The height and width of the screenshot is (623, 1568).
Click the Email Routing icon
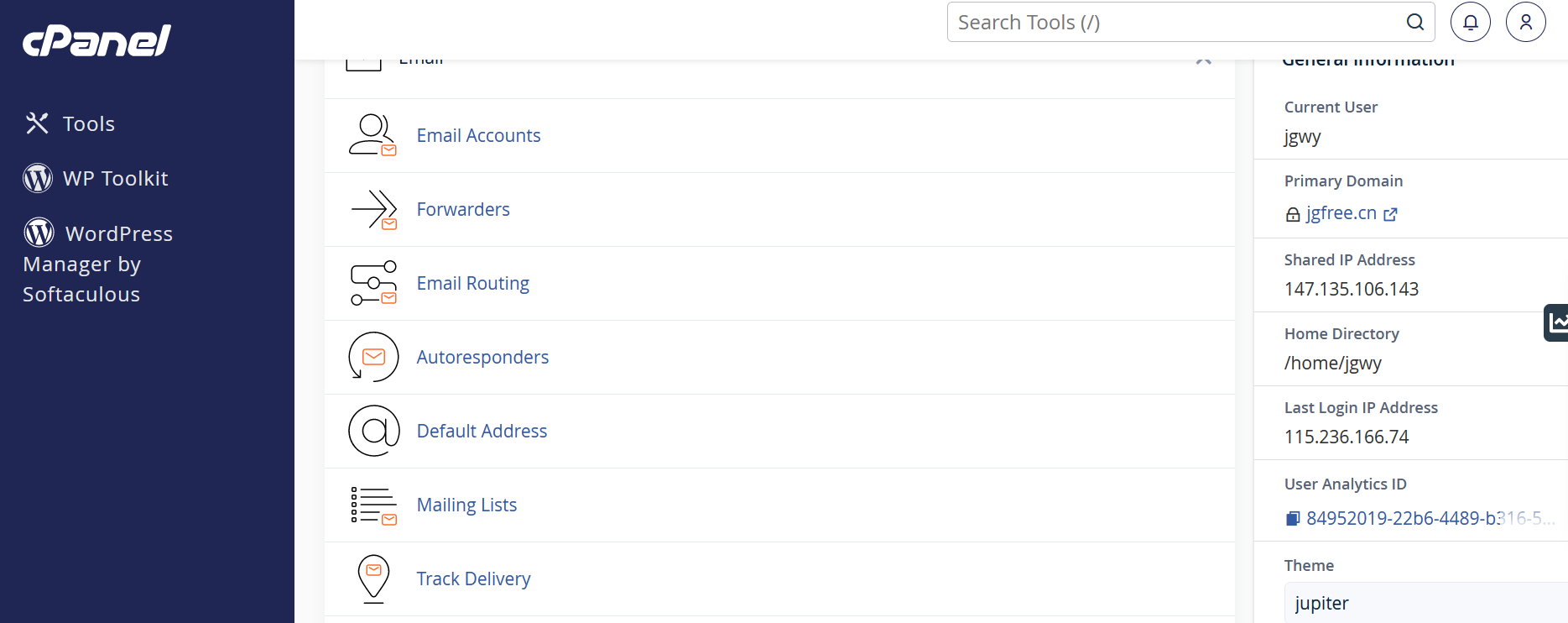tap(373, 283)
